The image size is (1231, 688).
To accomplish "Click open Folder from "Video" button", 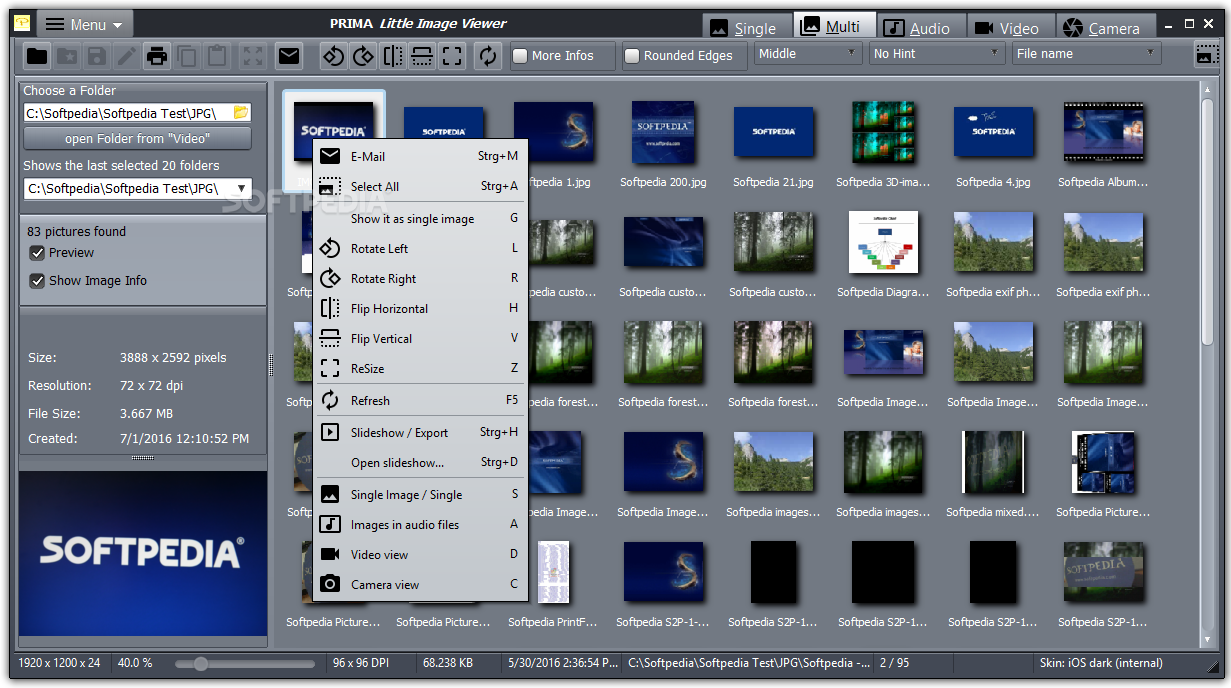I will click(x=137, y=139).
